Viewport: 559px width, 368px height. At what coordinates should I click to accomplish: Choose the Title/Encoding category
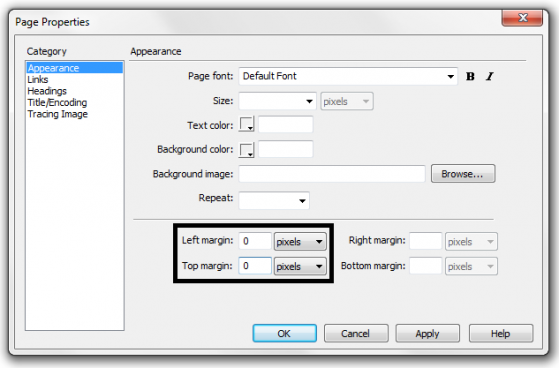tap(57, 102)
